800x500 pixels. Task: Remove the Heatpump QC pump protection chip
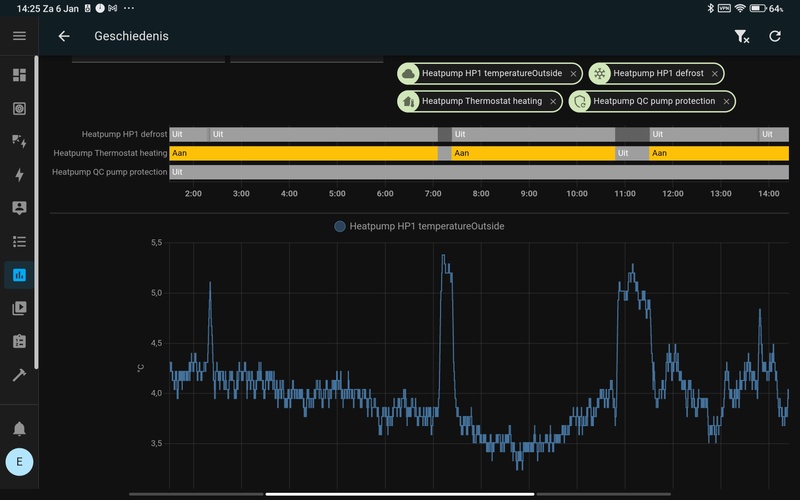click(x=726, y=102)
